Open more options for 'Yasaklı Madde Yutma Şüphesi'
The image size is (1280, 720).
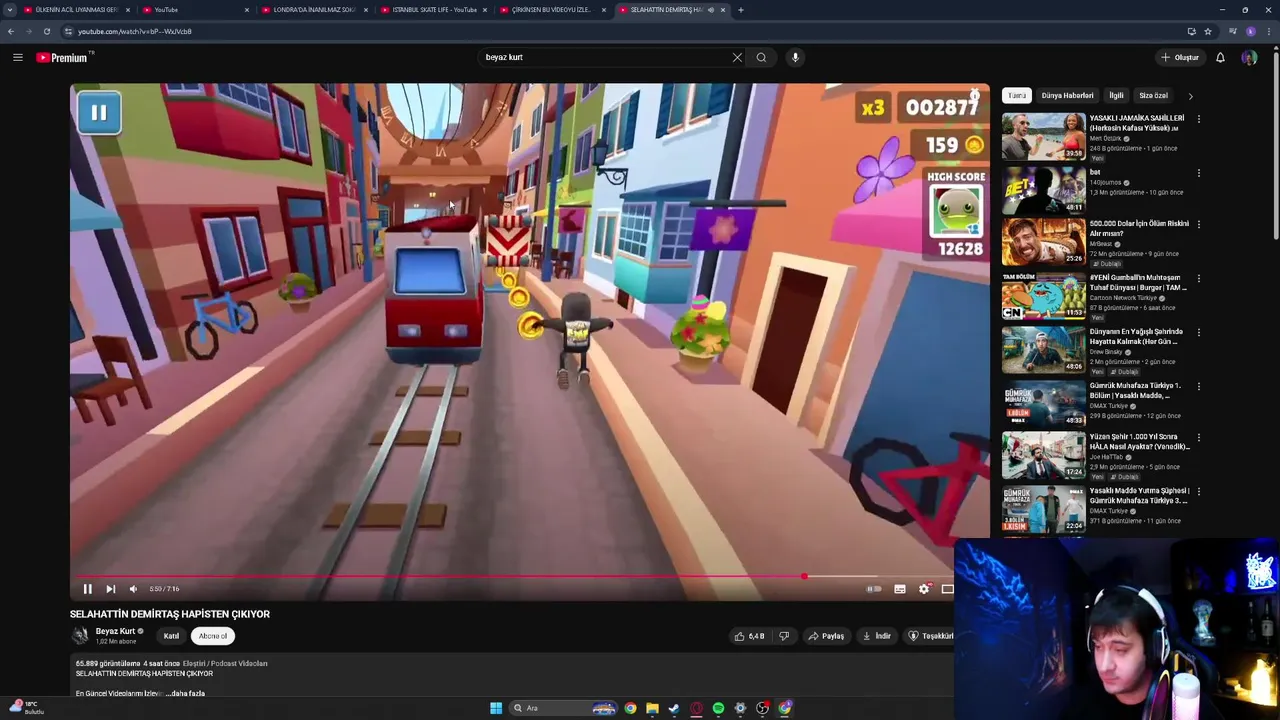(x=1198, y=491)
